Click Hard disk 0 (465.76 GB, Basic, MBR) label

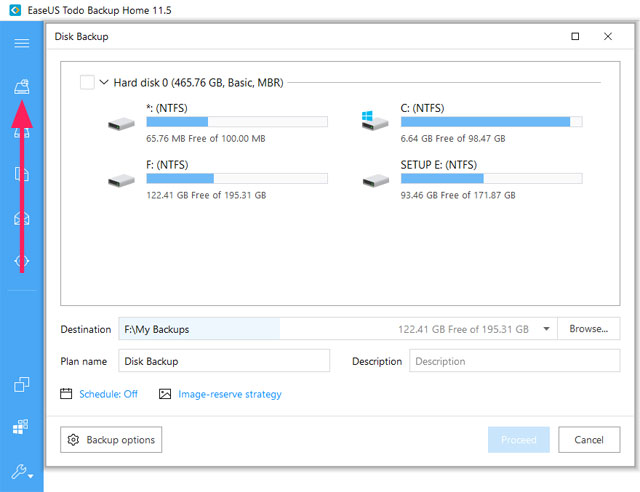[198, 82]
